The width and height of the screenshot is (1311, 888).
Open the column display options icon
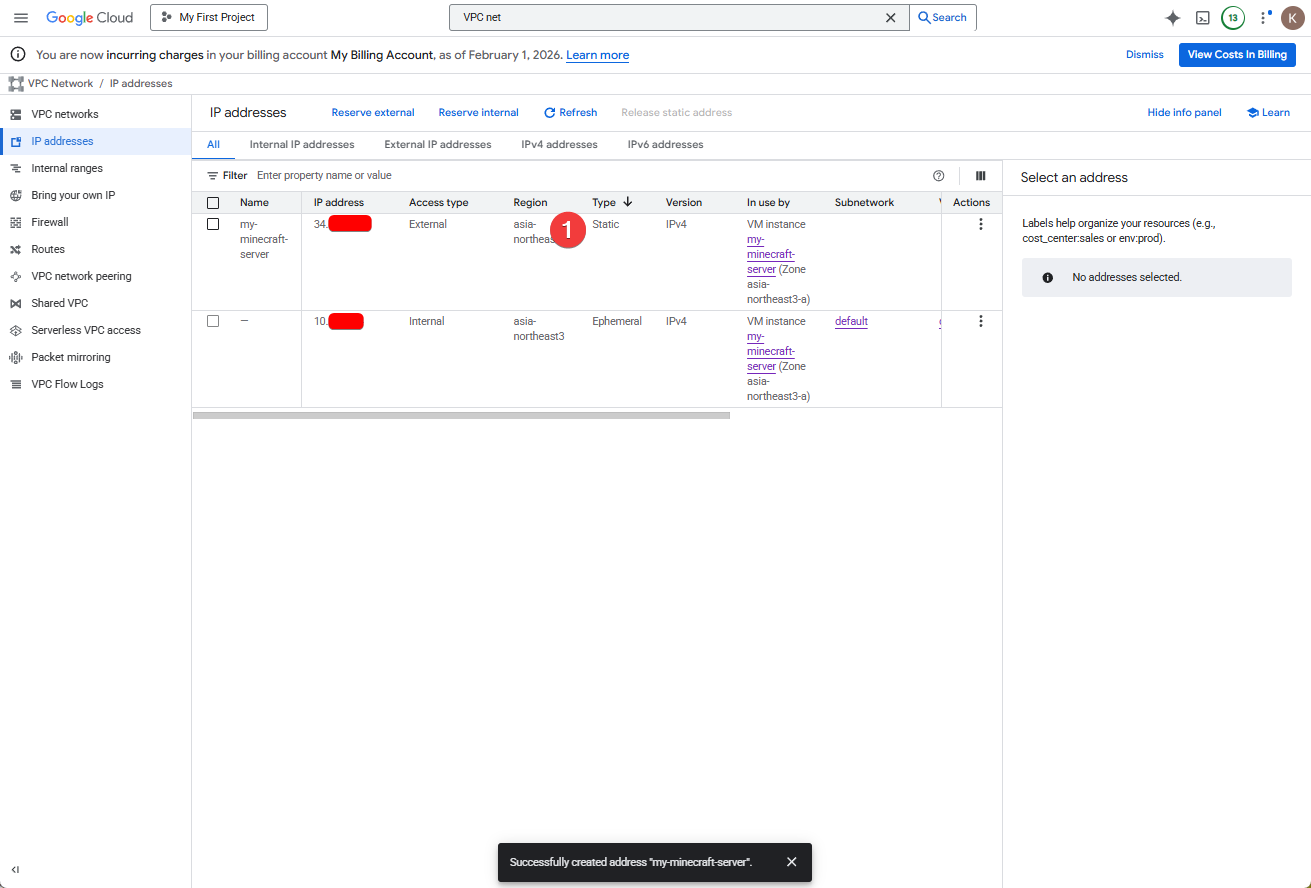pyautogui.click(x=981, y=176)
